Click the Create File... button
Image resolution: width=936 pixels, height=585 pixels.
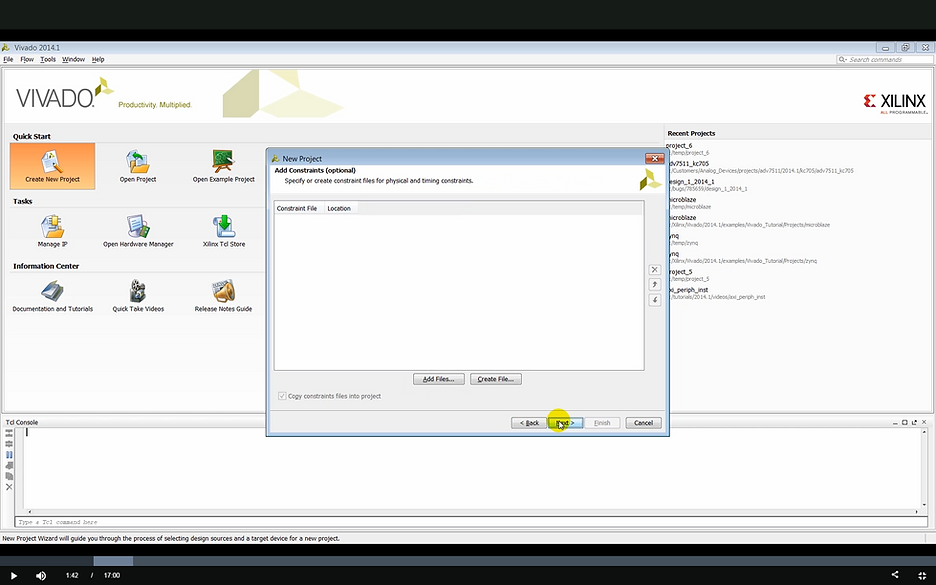(x=495, y=379)
